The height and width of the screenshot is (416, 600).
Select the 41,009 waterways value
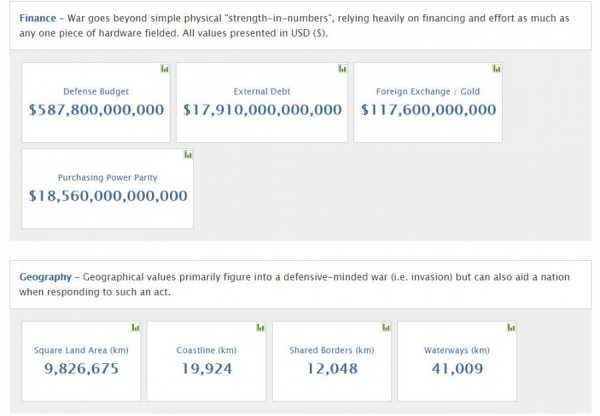(458, 368)
